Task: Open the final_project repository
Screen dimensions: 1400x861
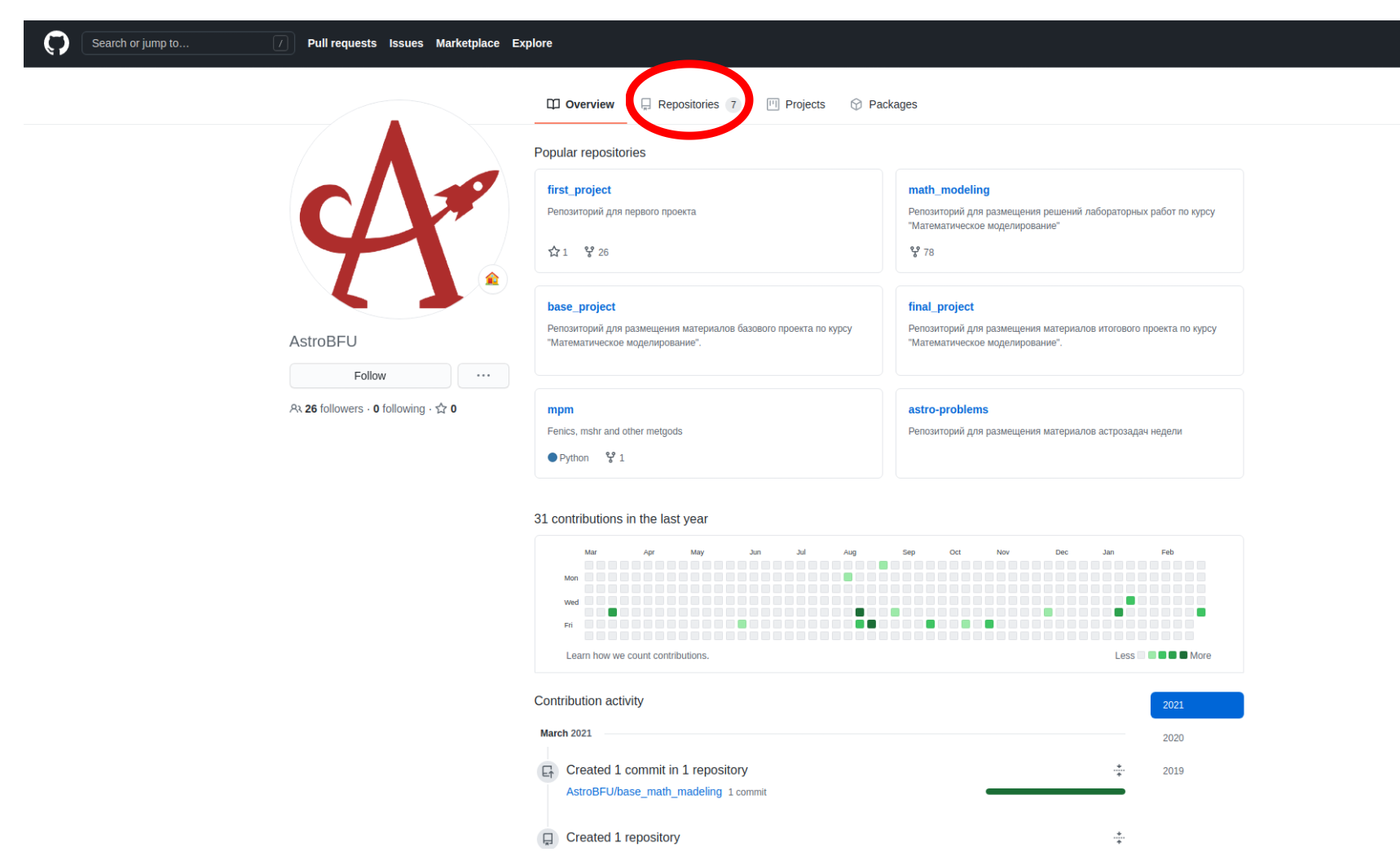Action: pos(940,307)
